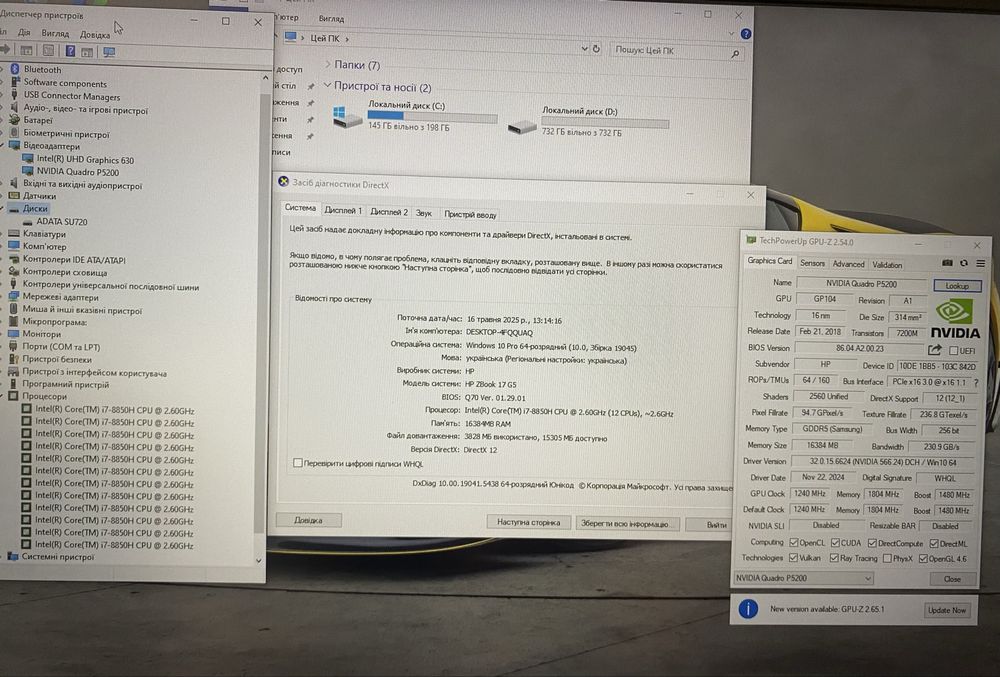The height and width of the screenshot is (677, 1000).
Task: Scan for hardware changes via monitor icon
Action: tap(109, 52)
